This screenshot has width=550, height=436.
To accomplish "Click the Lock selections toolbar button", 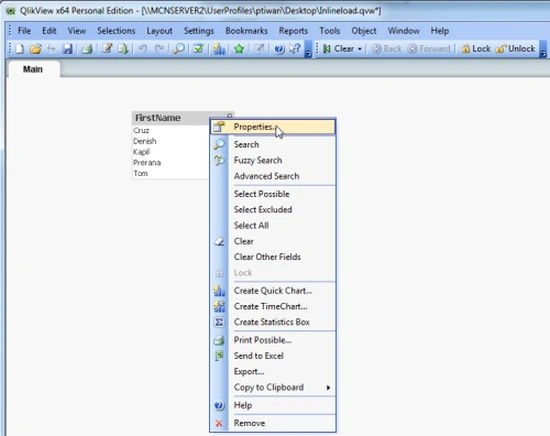I will (x=476, y=49).
